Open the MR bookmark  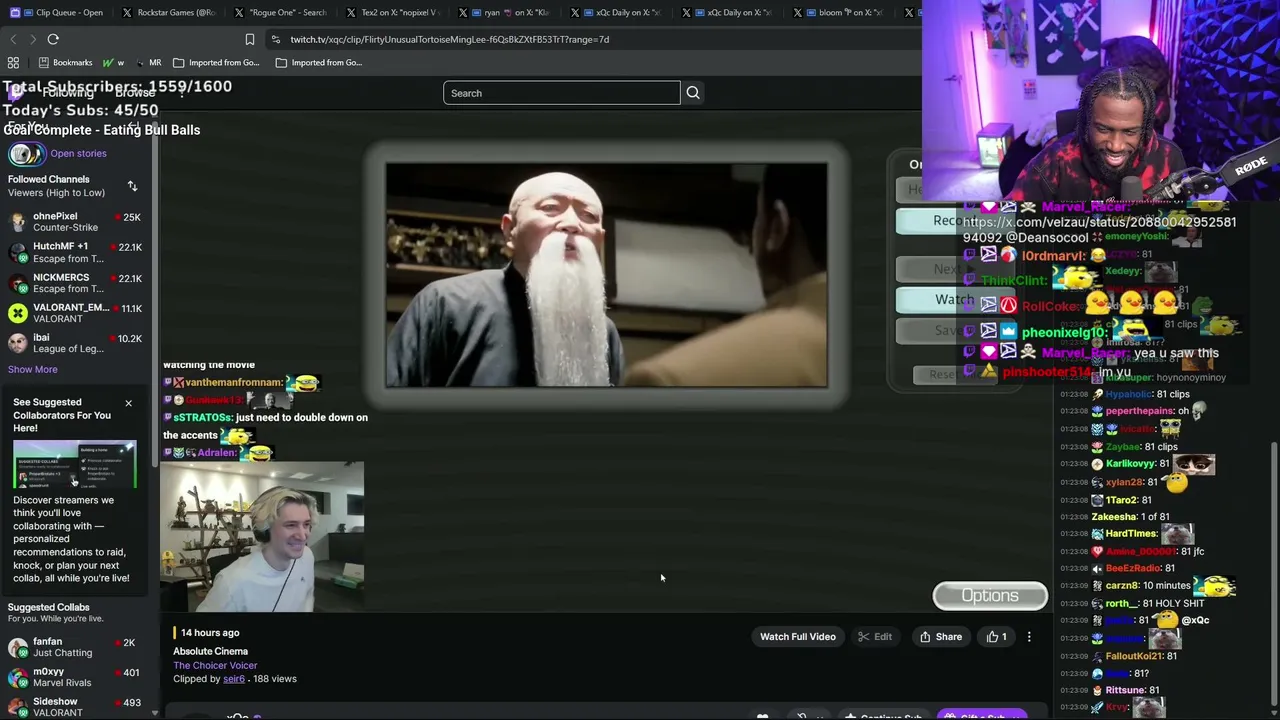pyautogui.click(x=147, y=62)
